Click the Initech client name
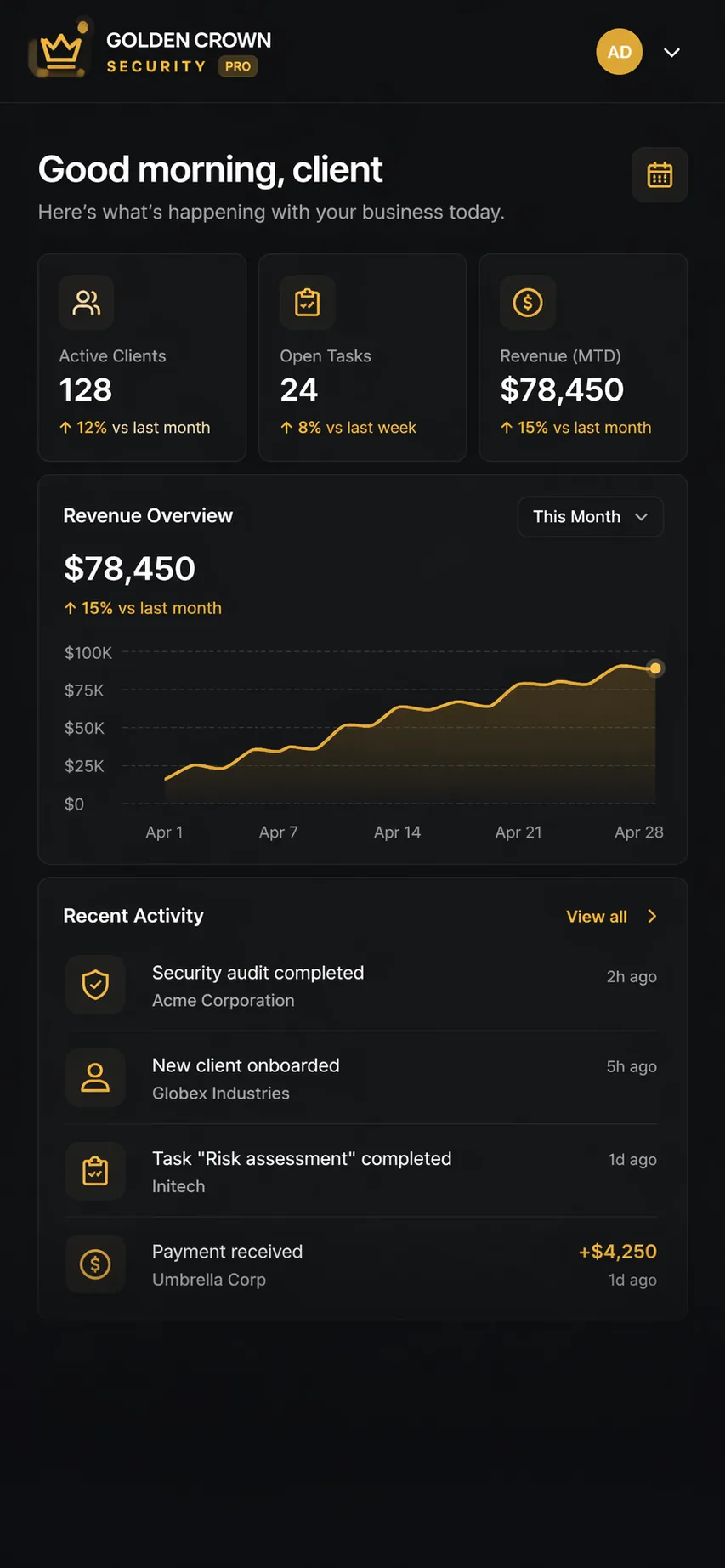This screenshot has height=1568, width=725. pyautogui.click(x=178, y=1186)
